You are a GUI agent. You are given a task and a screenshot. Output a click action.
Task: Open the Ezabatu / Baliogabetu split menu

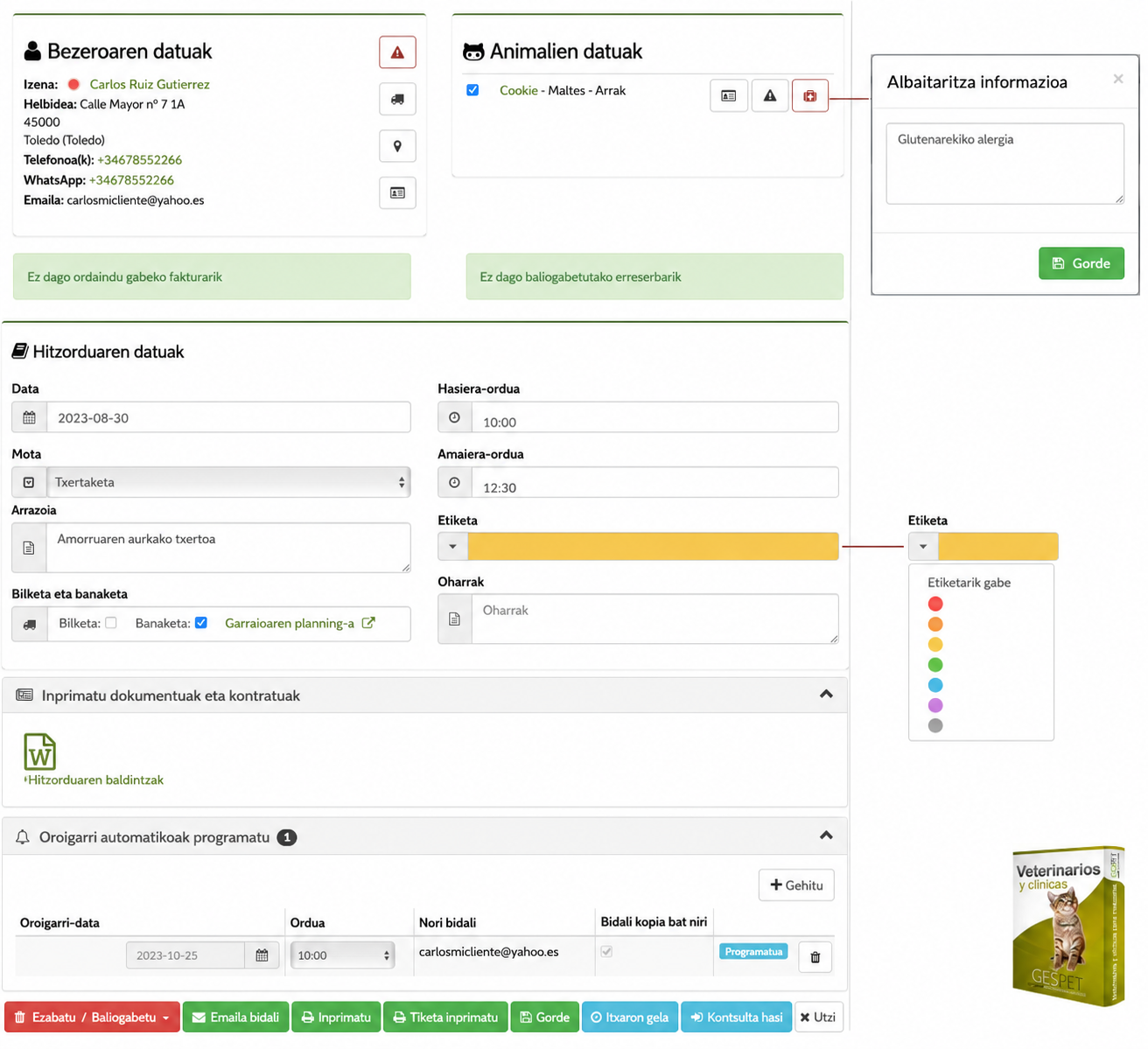[166, 1018]
